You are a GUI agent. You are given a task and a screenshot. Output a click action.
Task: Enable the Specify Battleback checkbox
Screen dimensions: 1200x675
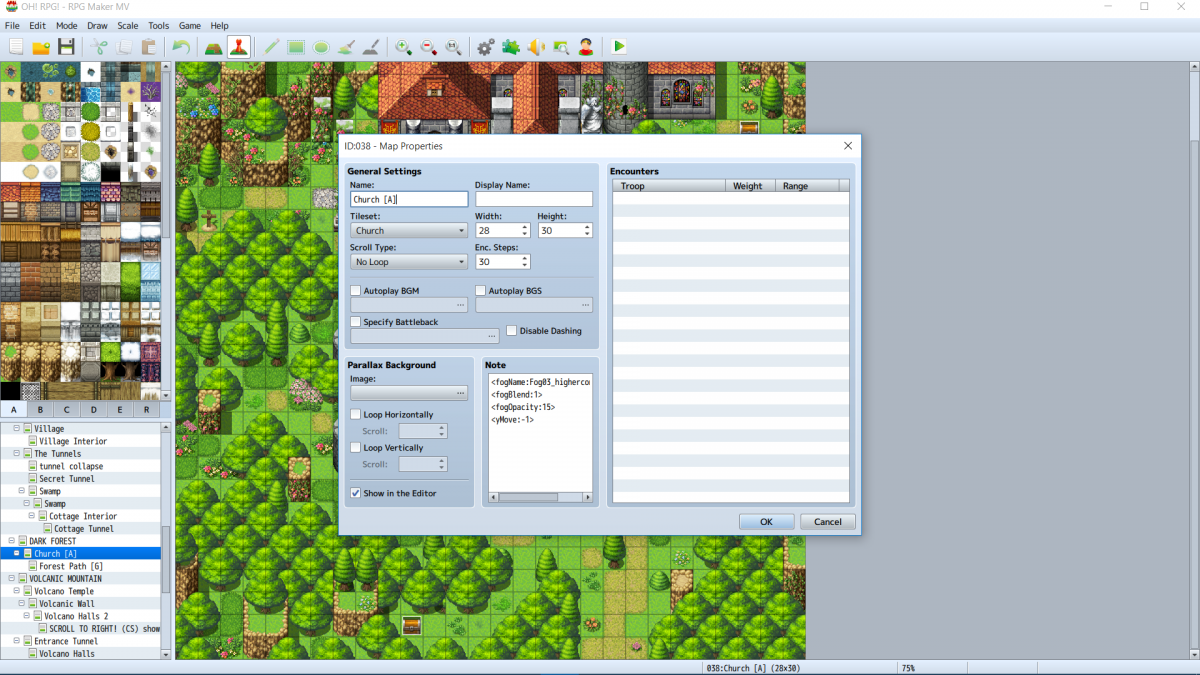tap(356, 322)
